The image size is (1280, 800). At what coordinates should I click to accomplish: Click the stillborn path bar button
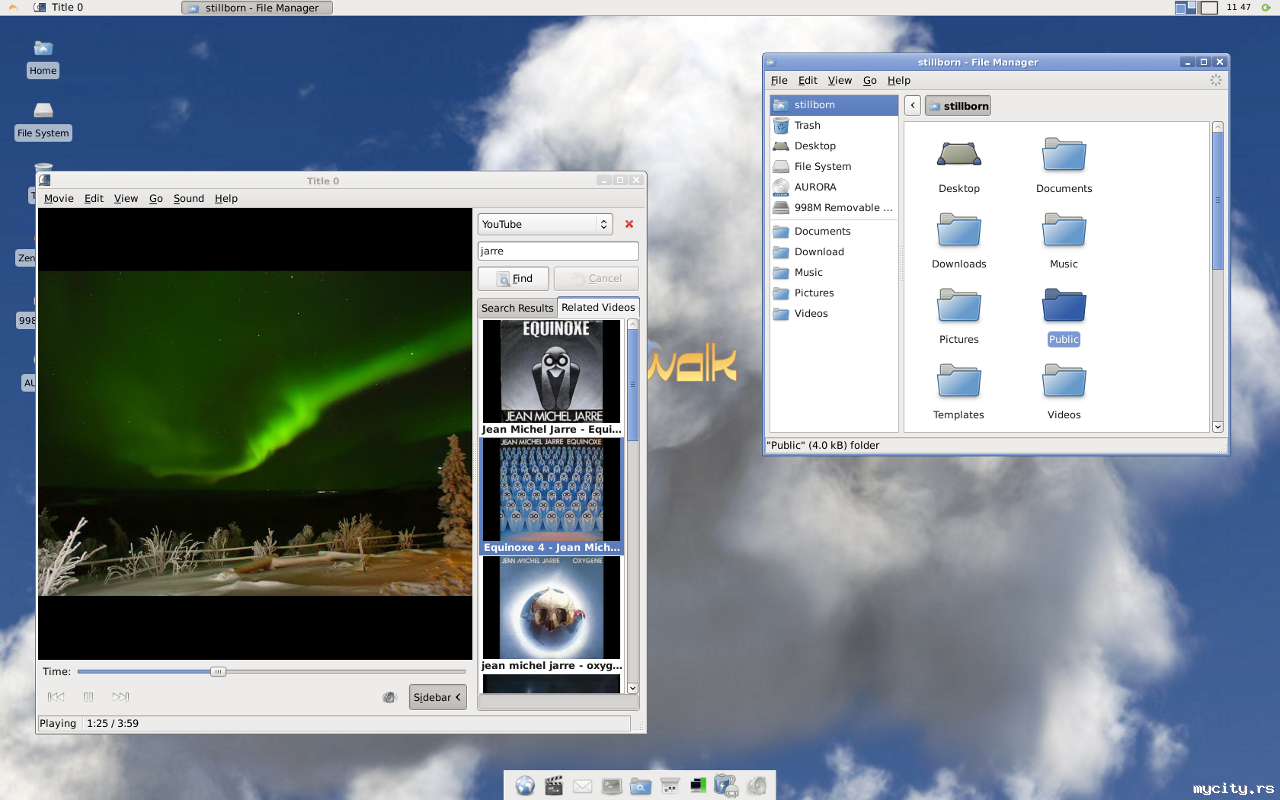pyautogui.click(x=958, y=106)
